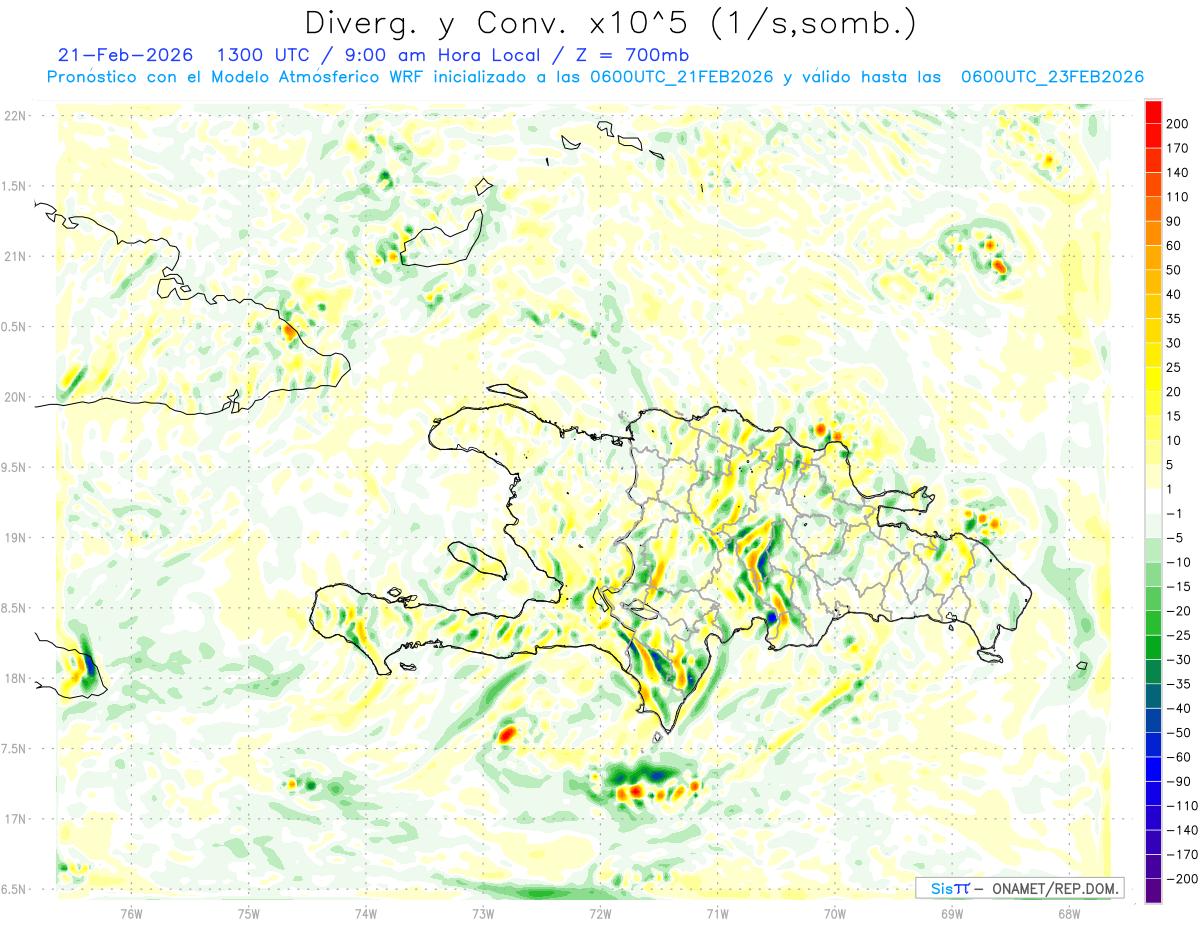The image size is (1200, 927).
Task: Click the '22N' latitude label
Action: [15, 116]
